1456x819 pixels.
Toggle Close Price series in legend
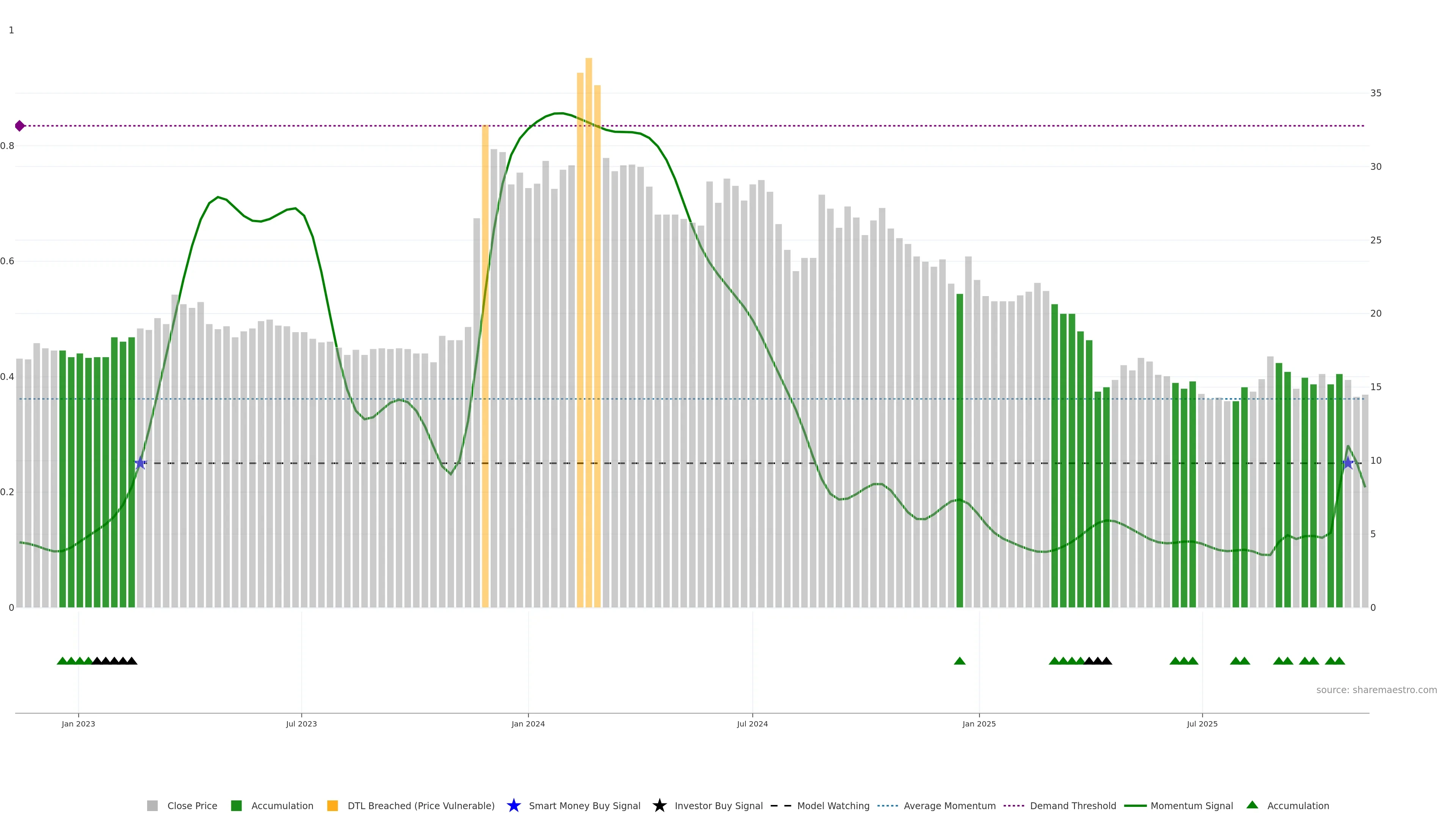192,805
